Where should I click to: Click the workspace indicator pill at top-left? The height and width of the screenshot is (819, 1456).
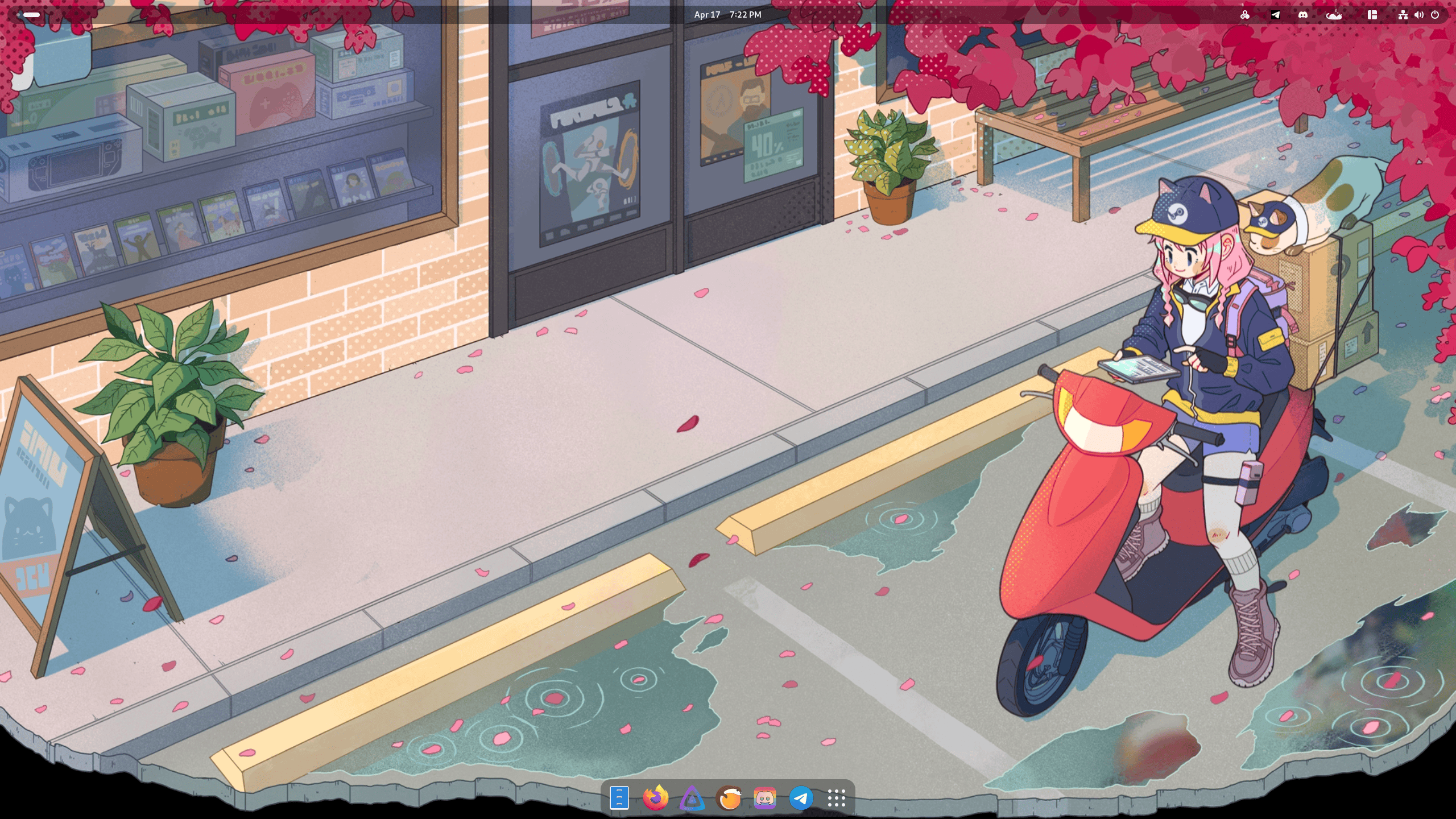point(32,15)
